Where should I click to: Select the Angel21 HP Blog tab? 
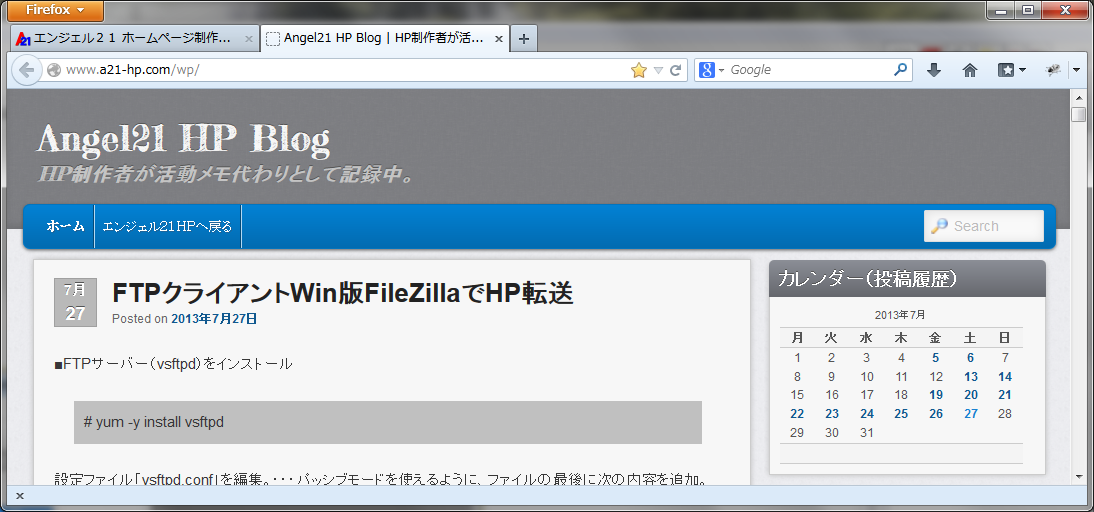pos(384,39)
